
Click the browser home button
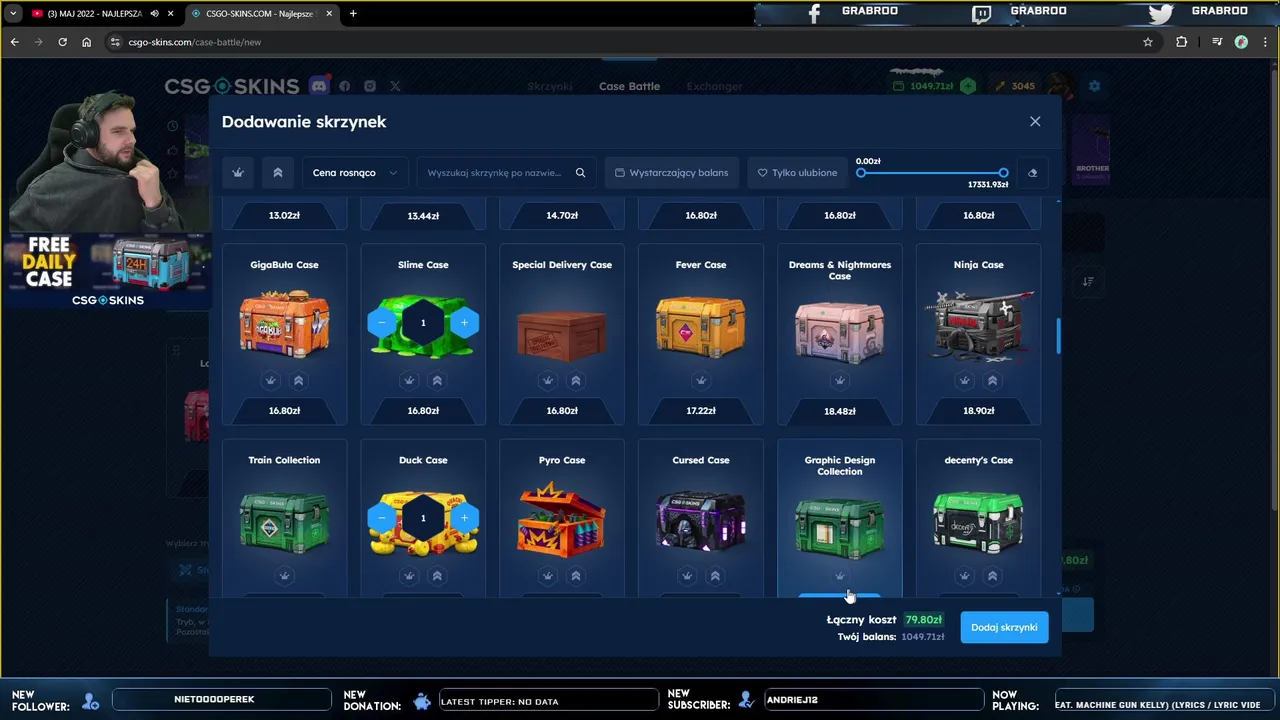pos(86,42)
